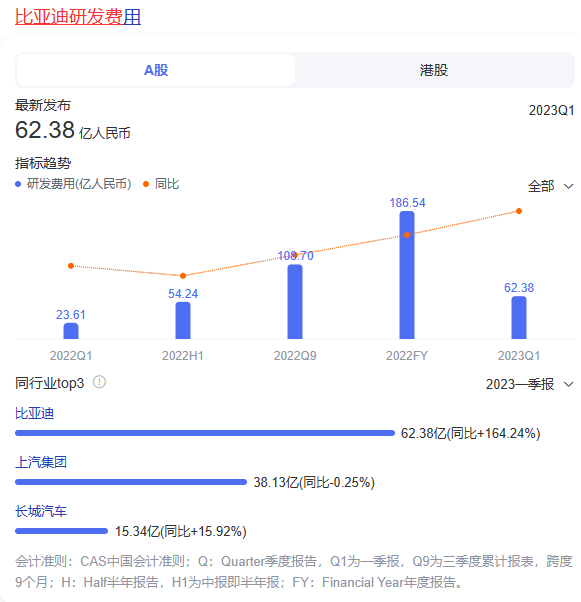Click the 38.13亿(同比-0.25%) value text
This screenshot has height=602, width=581.
314,483
